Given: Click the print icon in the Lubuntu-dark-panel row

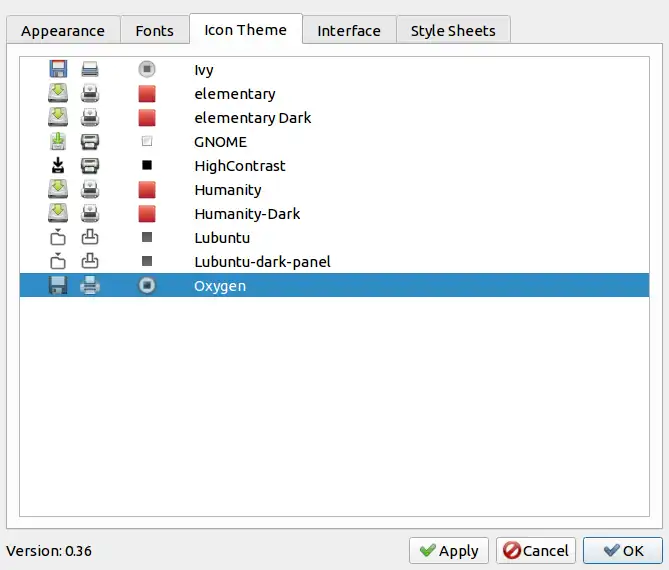Looking at the screenshot, I should [90, 261].
